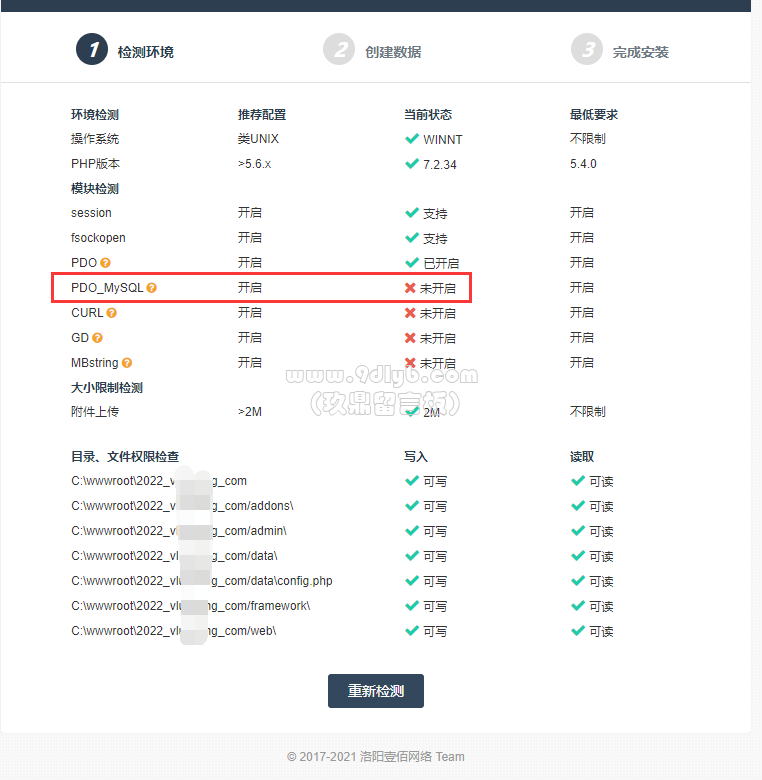Click red X status icon for GD
Viewport: 762px width, 780px height.
410,338
